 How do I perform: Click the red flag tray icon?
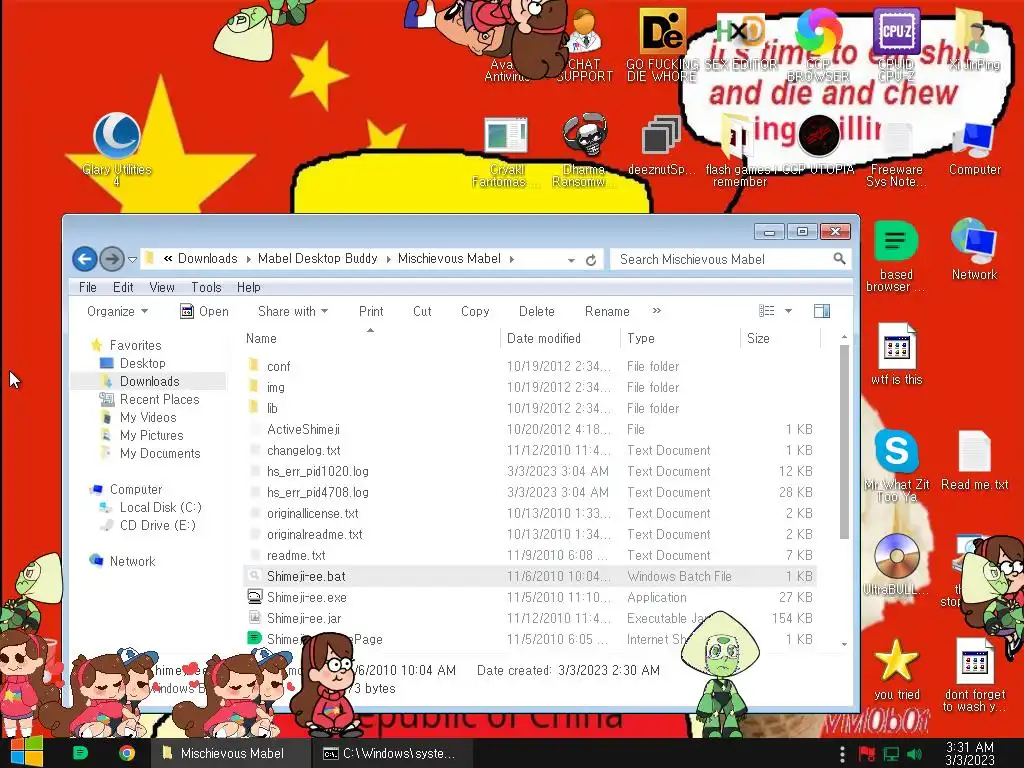pyautogui.click(x=867, y=754)
